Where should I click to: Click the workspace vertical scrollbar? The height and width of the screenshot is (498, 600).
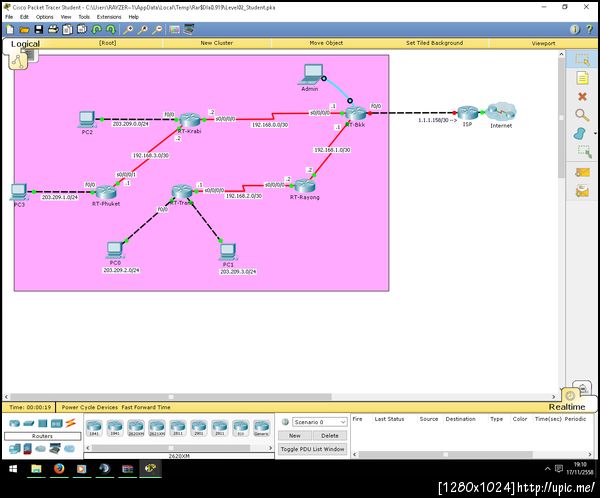pos(561,118)
